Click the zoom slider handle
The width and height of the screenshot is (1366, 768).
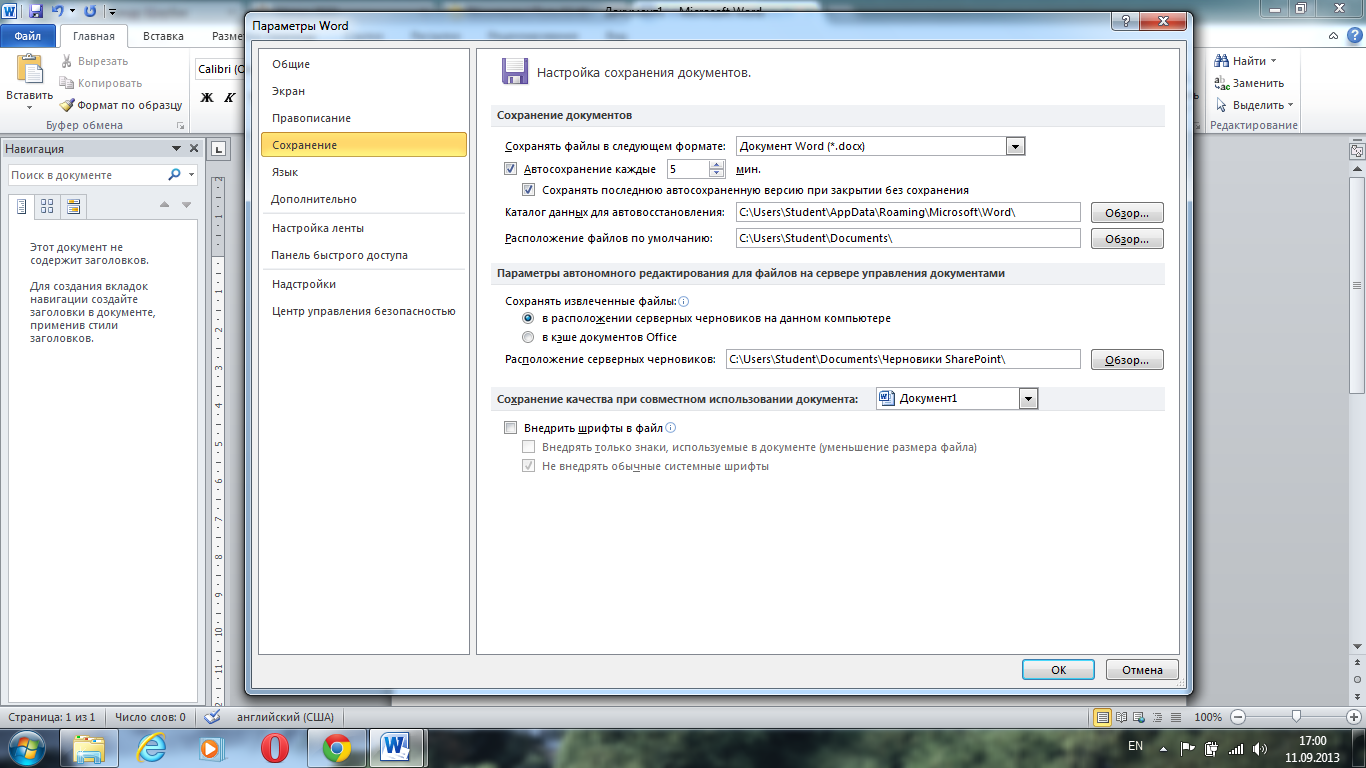1297,717
